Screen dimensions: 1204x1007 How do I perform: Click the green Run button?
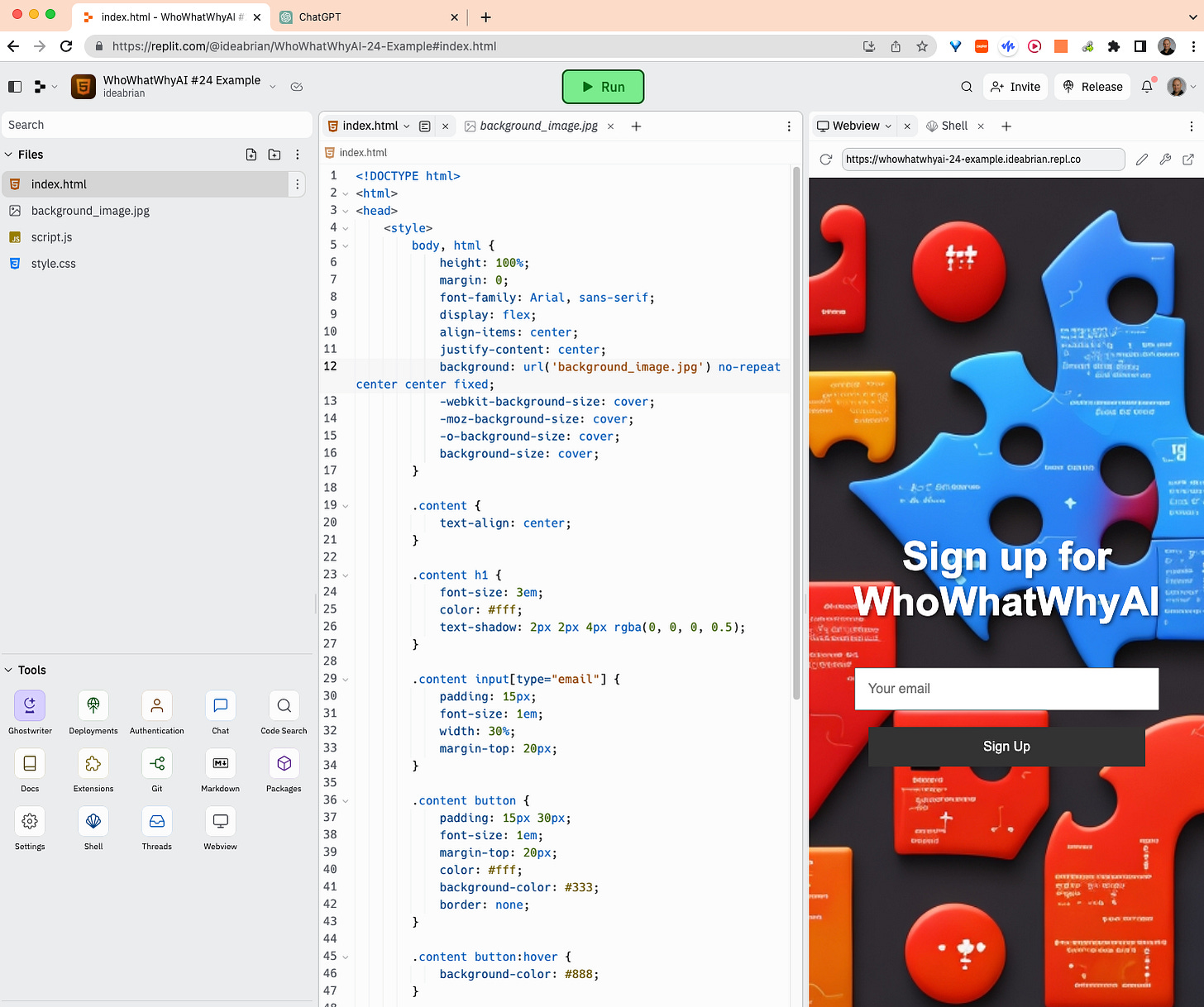(x=603, y=87)
